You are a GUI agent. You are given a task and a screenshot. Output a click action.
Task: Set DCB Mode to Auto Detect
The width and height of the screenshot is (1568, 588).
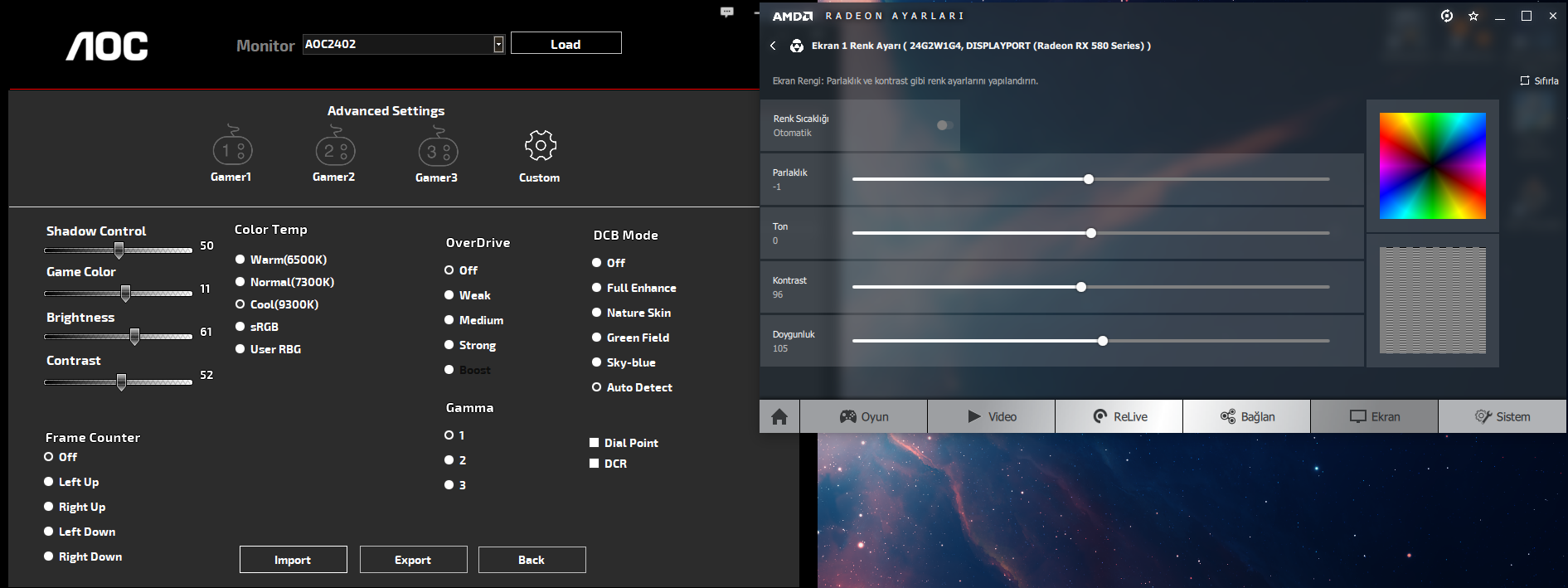click(x=597, y=387)
